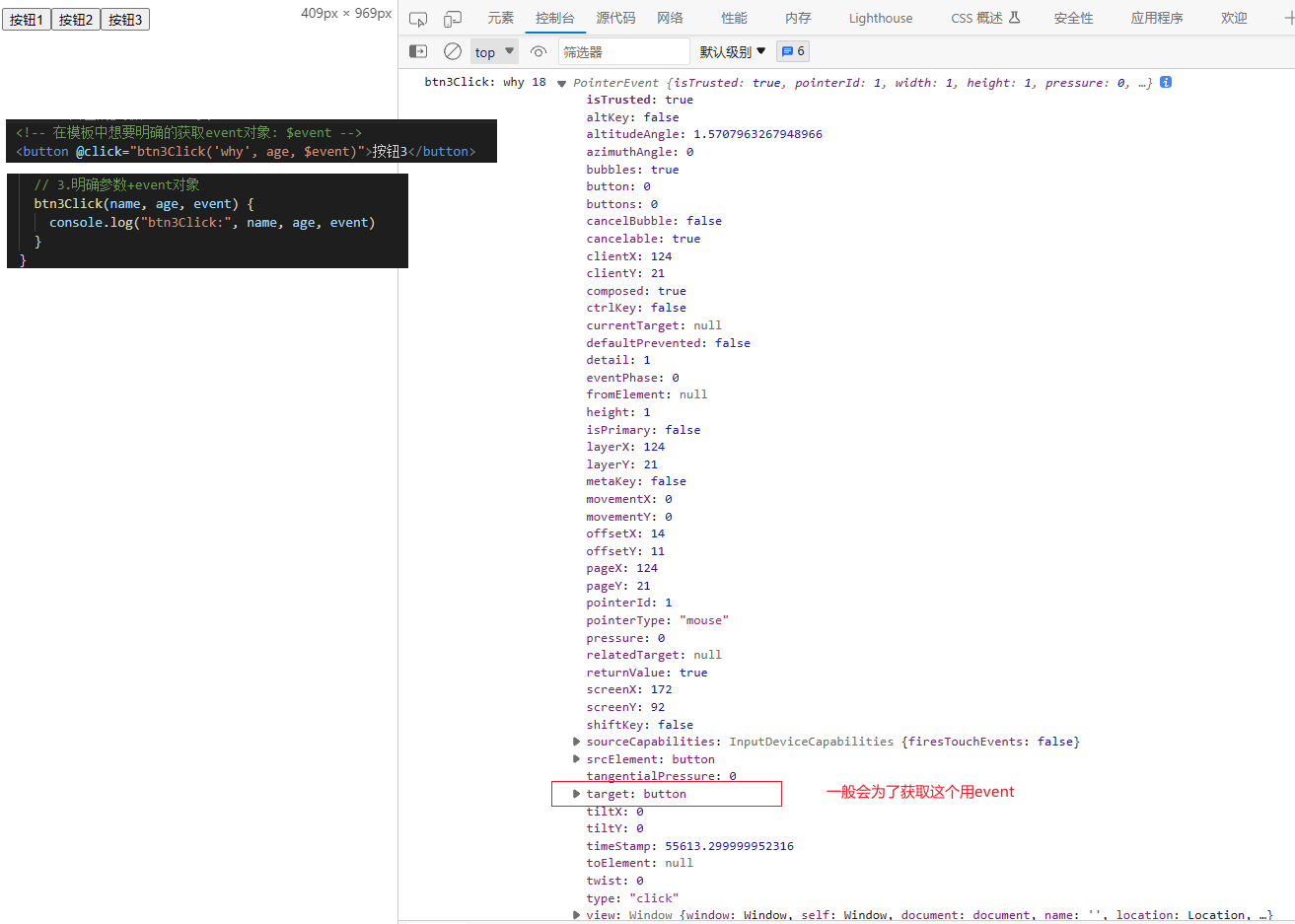Activate the inspect element picker icon
Image resolution: width=1295 pixels, height=924 pixels.
tap(418, 19)
